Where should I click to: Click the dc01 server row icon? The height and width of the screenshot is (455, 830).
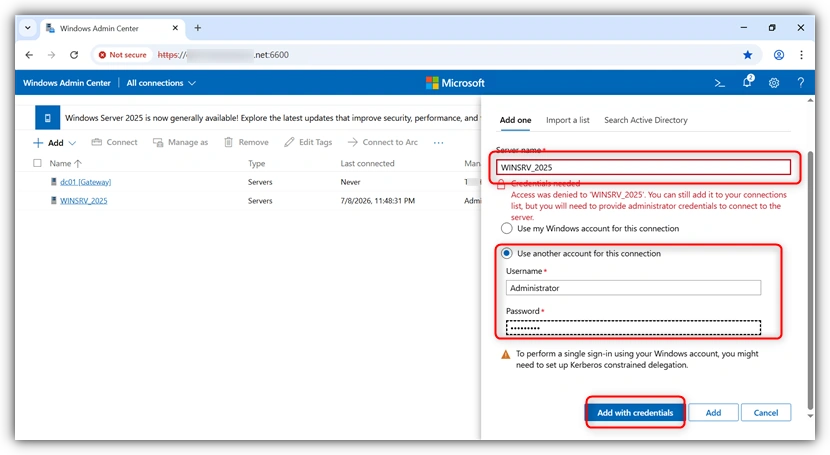pos(53,181)
